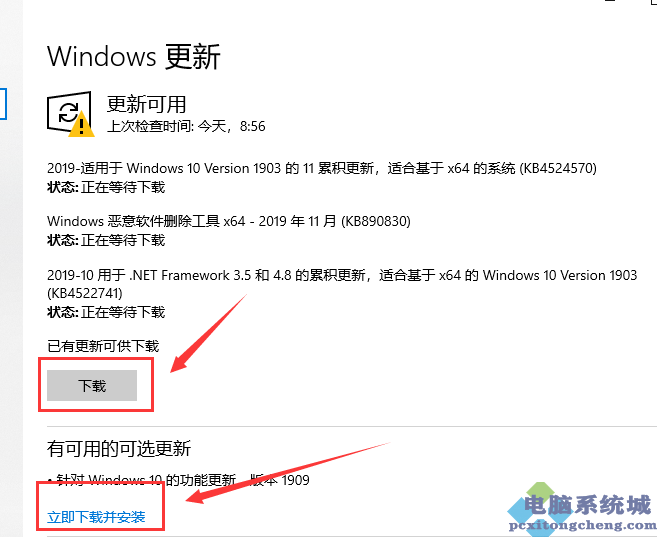Screen dimensions: 657x537
Task: Select the Windows 更新 page title
Action: pos(134,57)
